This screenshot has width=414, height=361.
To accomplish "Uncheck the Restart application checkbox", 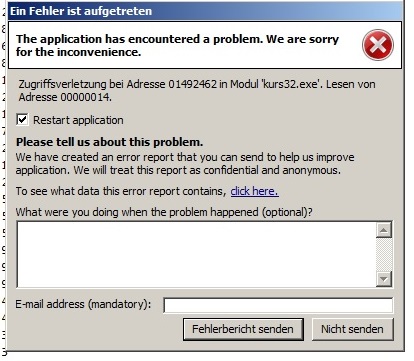I will tap(22, 119).
